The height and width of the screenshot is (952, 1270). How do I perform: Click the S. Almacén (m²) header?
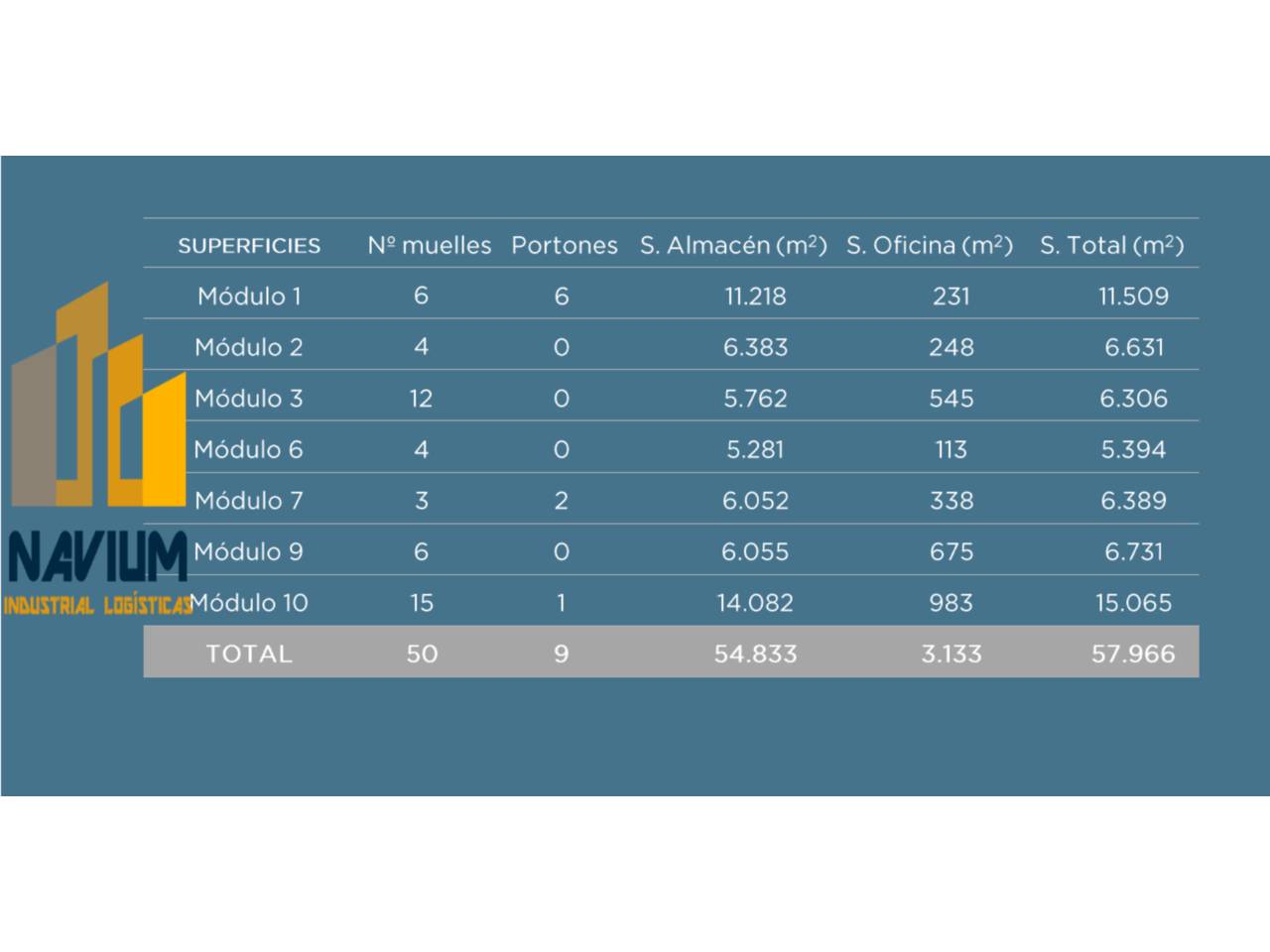point(733,246)
